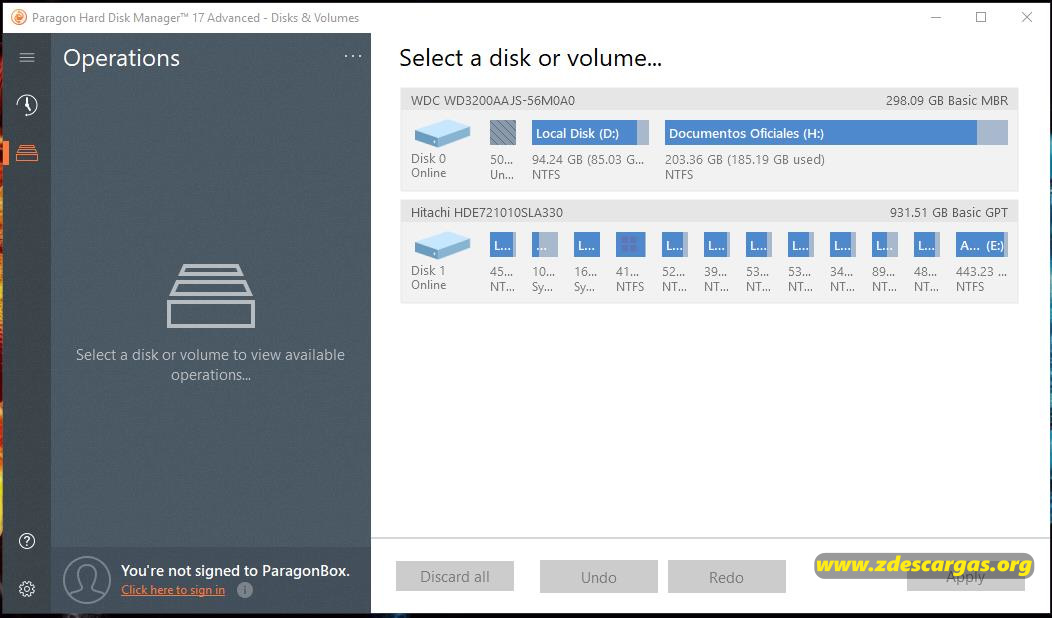The height and width of the screenshot is (618, 1052).
Task: Open the Operations panel three-dots menu
Action: pos(353,57)
